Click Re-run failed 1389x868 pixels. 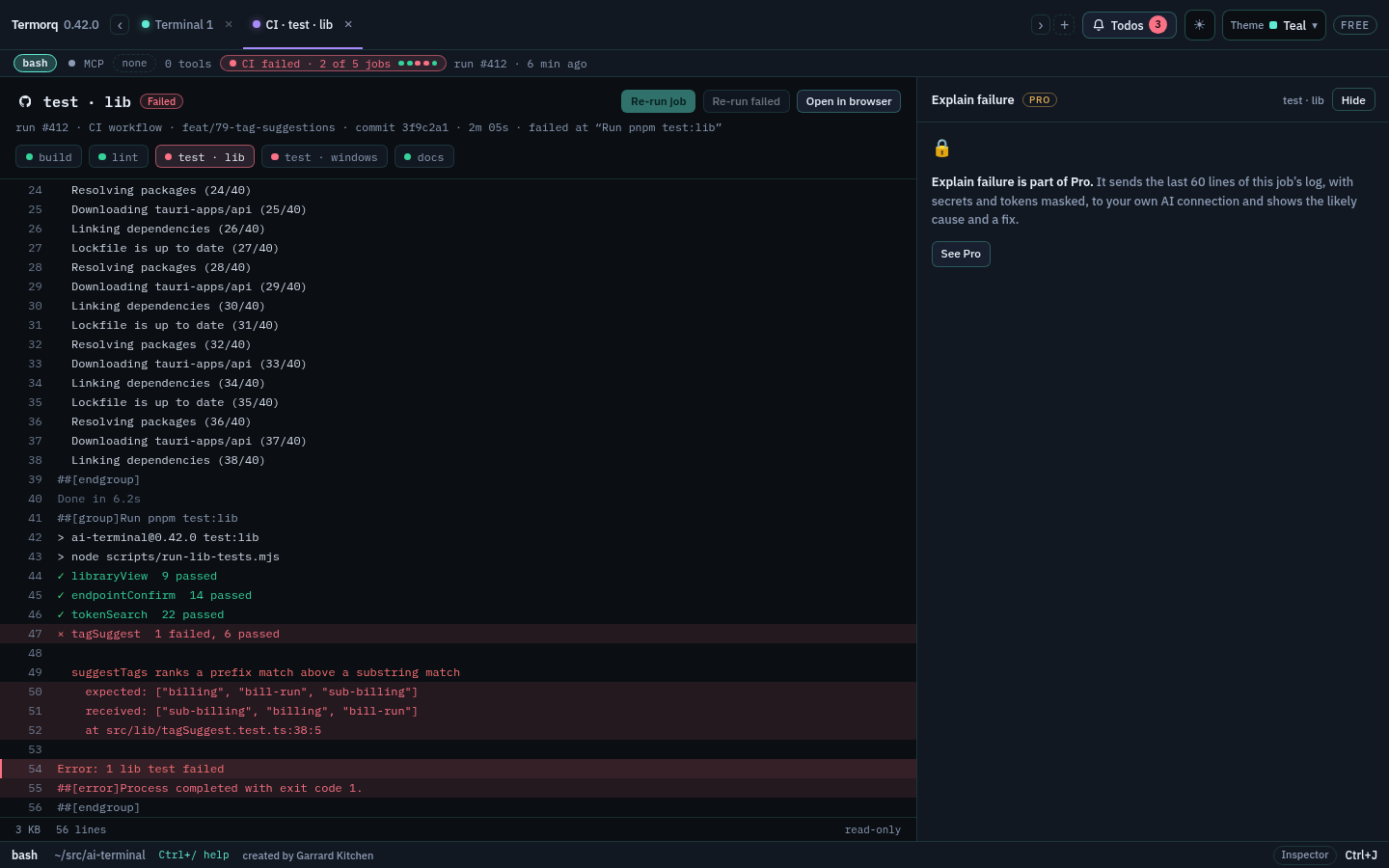point(747,101)
